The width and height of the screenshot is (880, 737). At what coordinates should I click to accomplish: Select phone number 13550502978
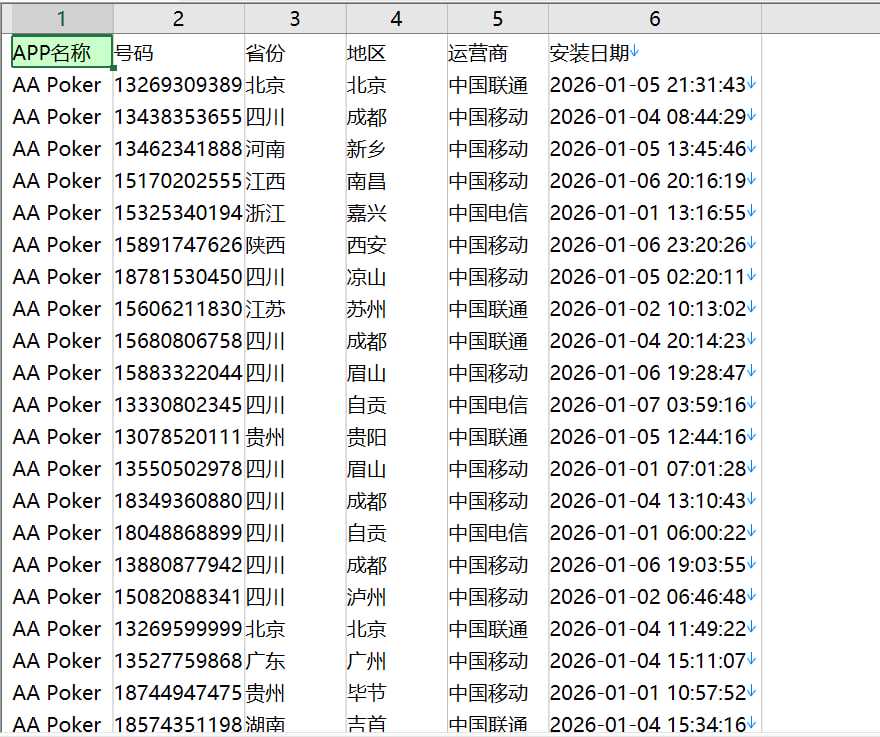point(178,469)
